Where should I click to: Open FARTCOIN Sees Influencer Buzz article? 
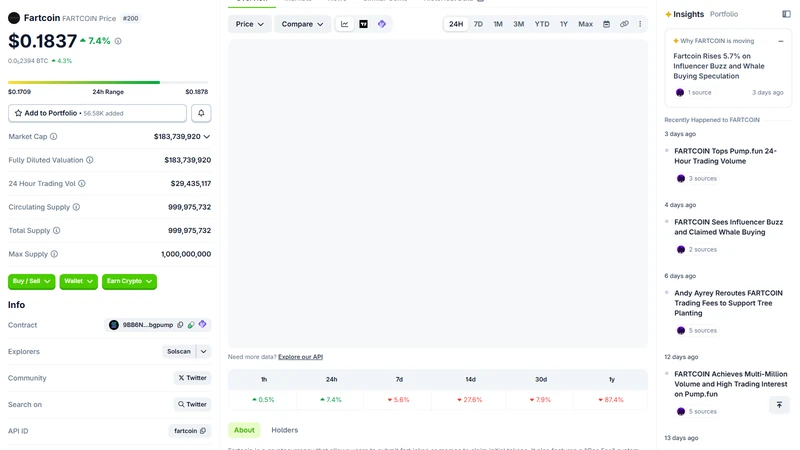point(729,227)
